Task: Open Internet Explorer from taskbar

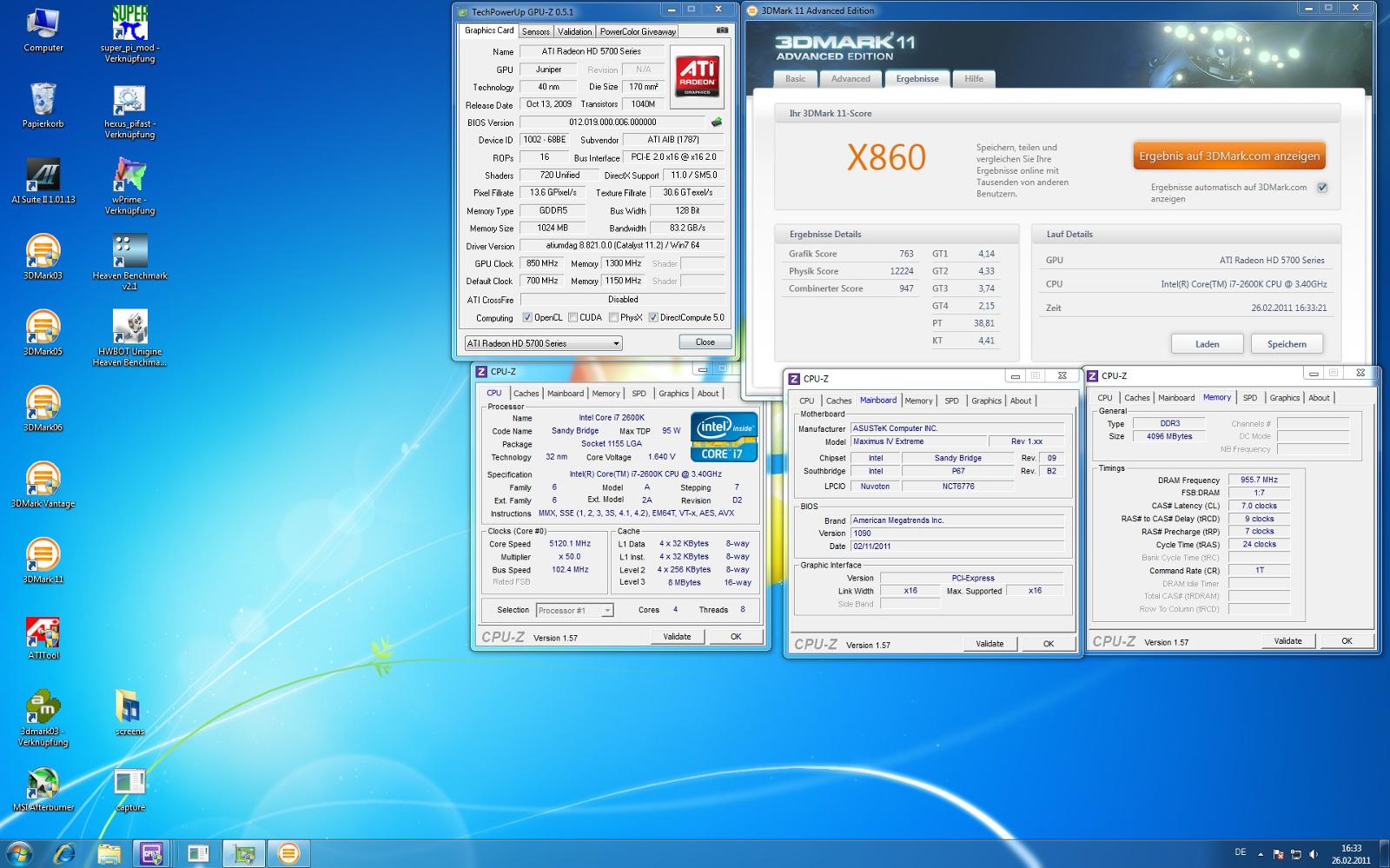Action: (64, 853)
